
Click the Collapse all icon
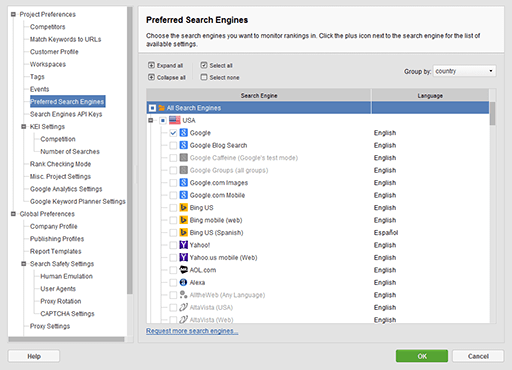[x=151, y=77]
